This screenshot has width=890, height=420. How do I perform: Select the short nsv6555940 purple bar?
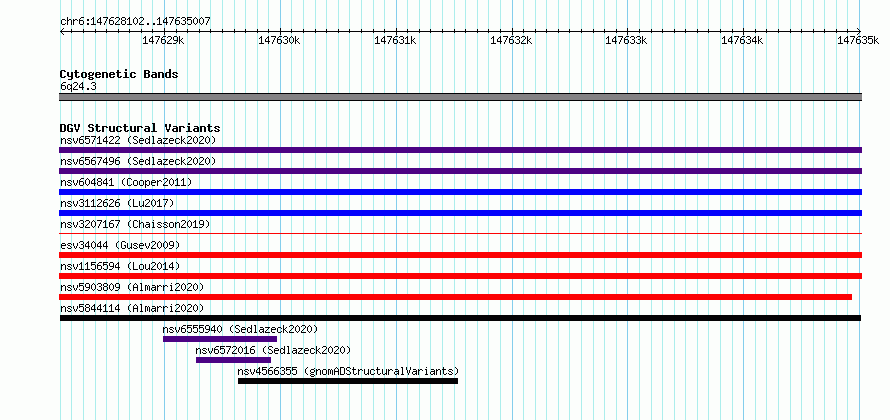[x=220, y=339]
